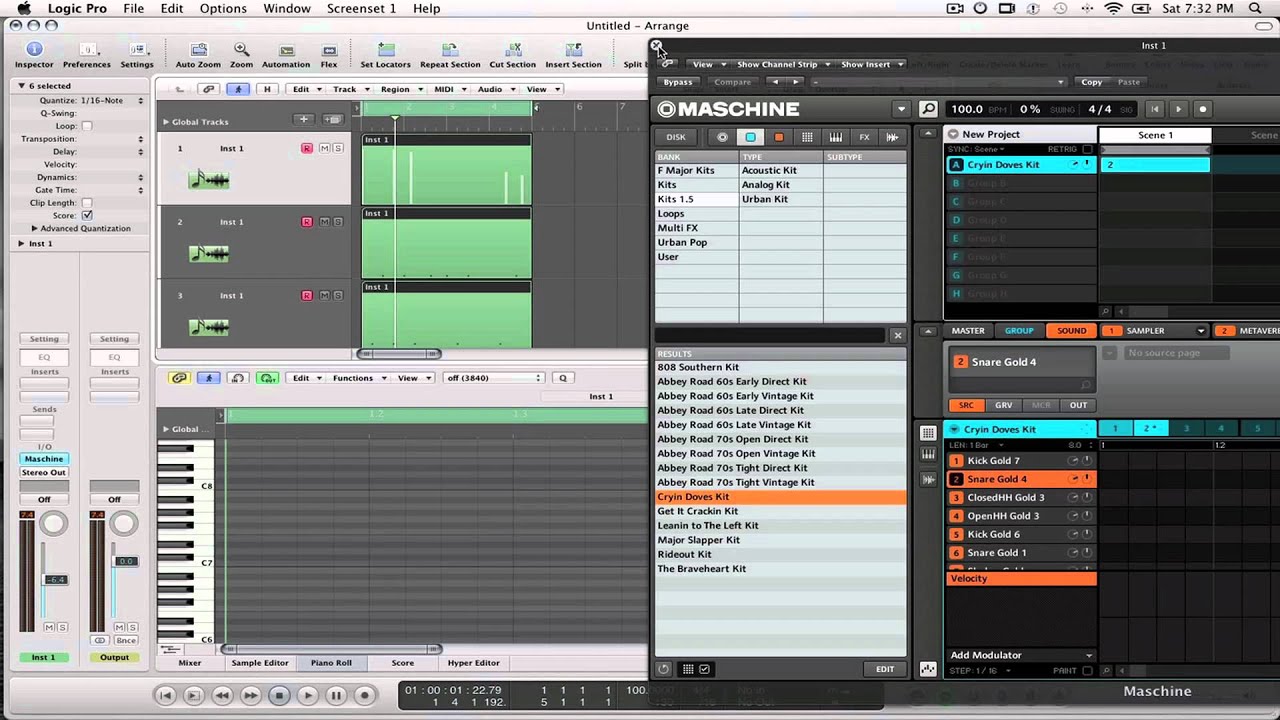Click the instrument icon of track 1
Viewport: 1280px width, 720px height.
point(209,180)
